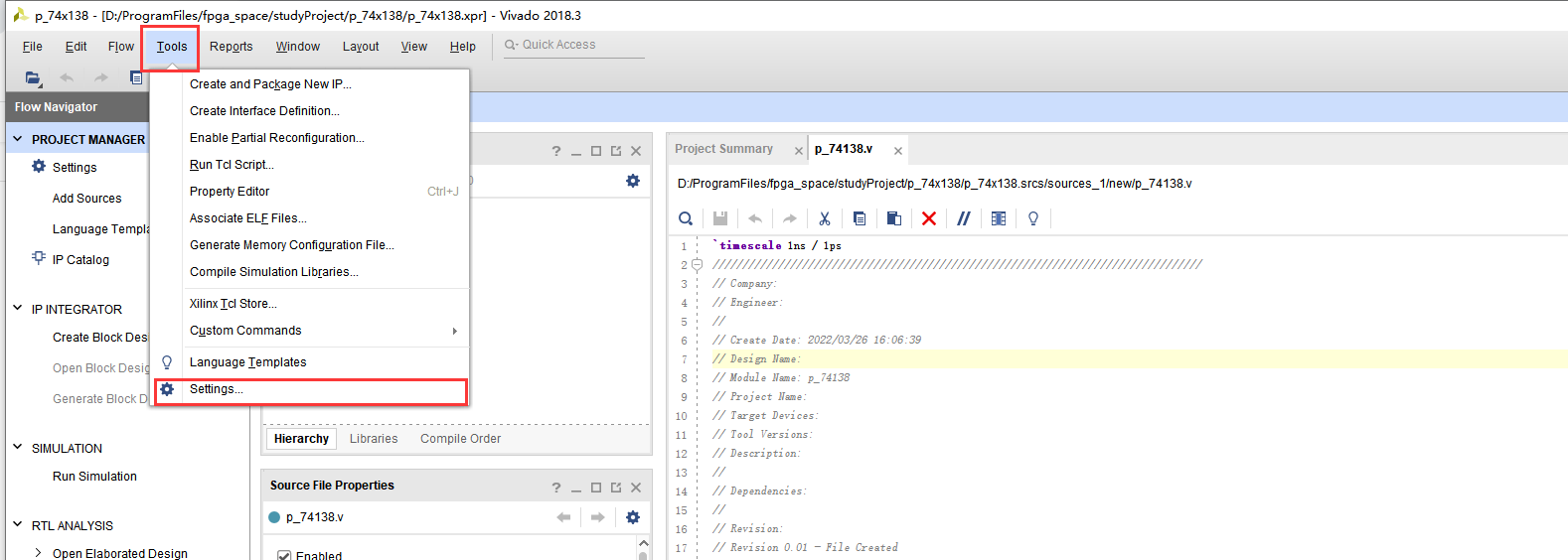Collapse the RTL ANALYSIS section

click(17, 525)
